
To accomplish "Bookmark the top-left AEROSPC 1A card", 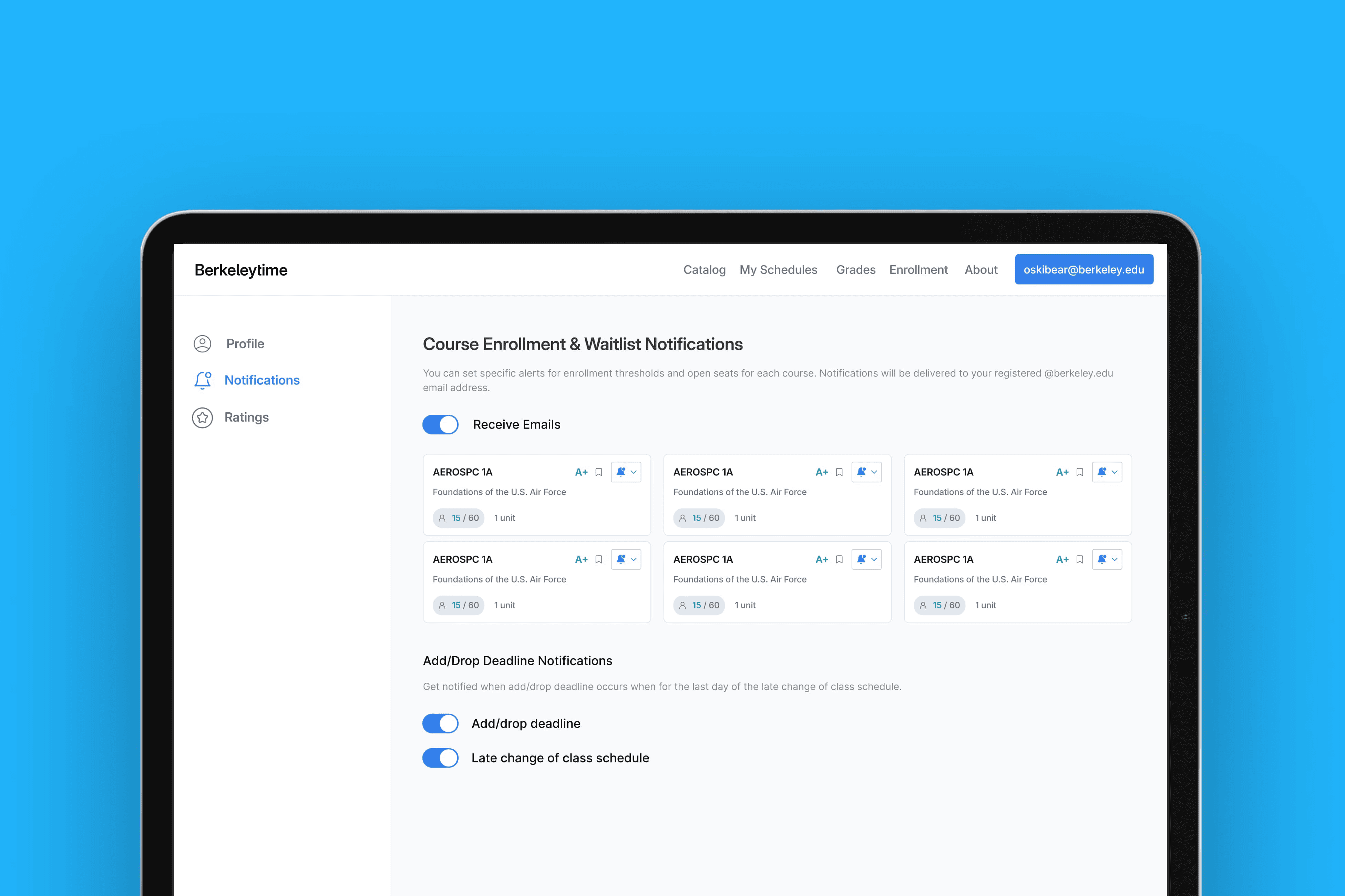I will [599, 472].
